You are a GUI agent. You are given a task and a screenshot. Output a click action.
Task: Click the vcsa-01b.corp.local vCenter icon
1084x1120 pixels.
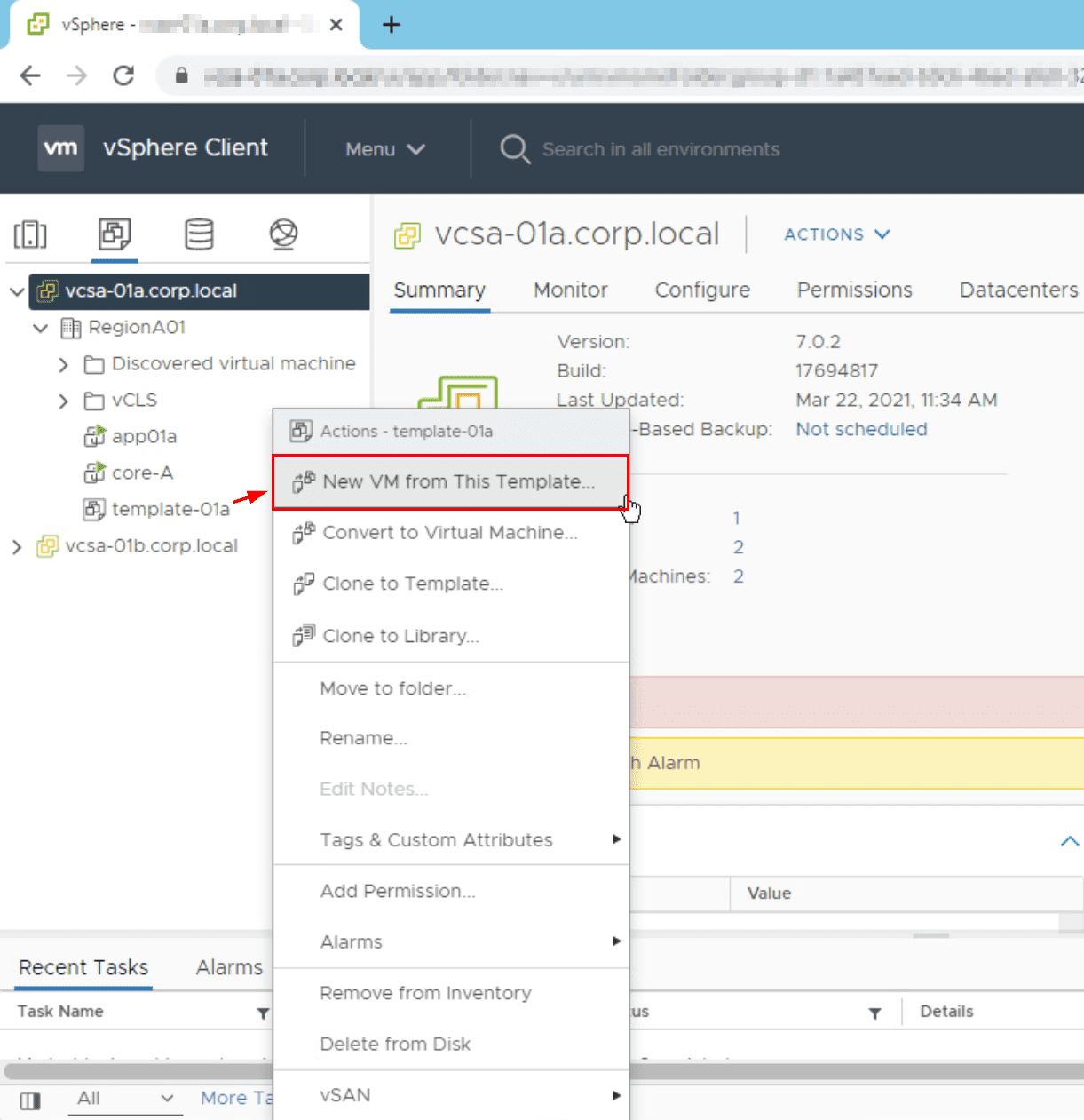47,546
